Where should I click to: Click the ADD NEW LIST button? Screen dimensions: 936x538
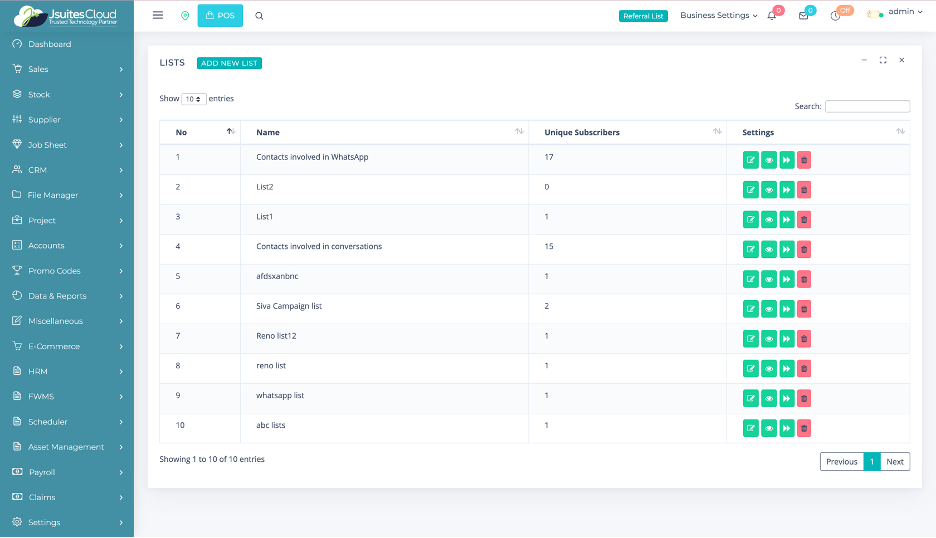tap(229, 63)
